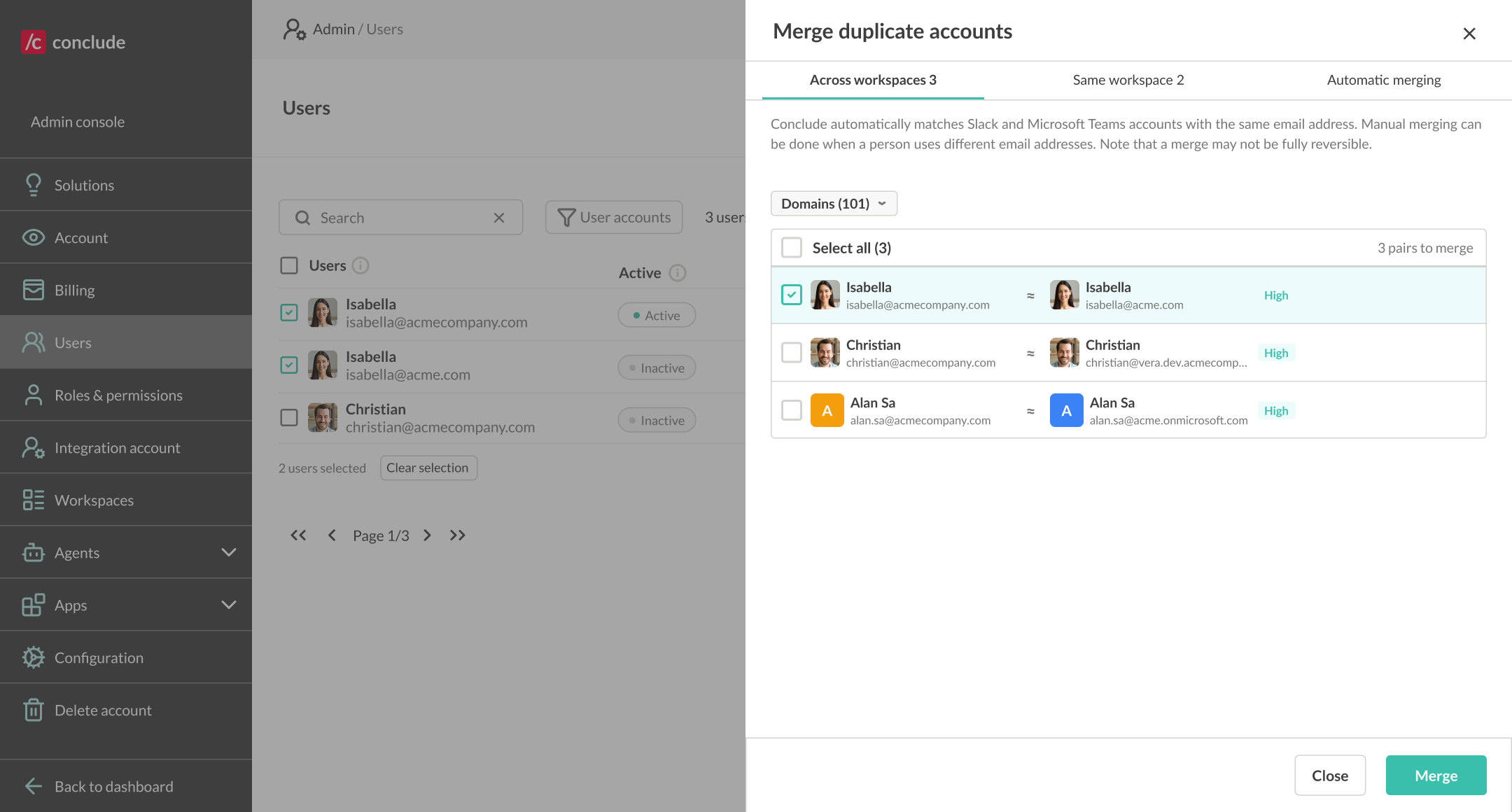Jump to last page with double-right arrows

click(458, 535)
